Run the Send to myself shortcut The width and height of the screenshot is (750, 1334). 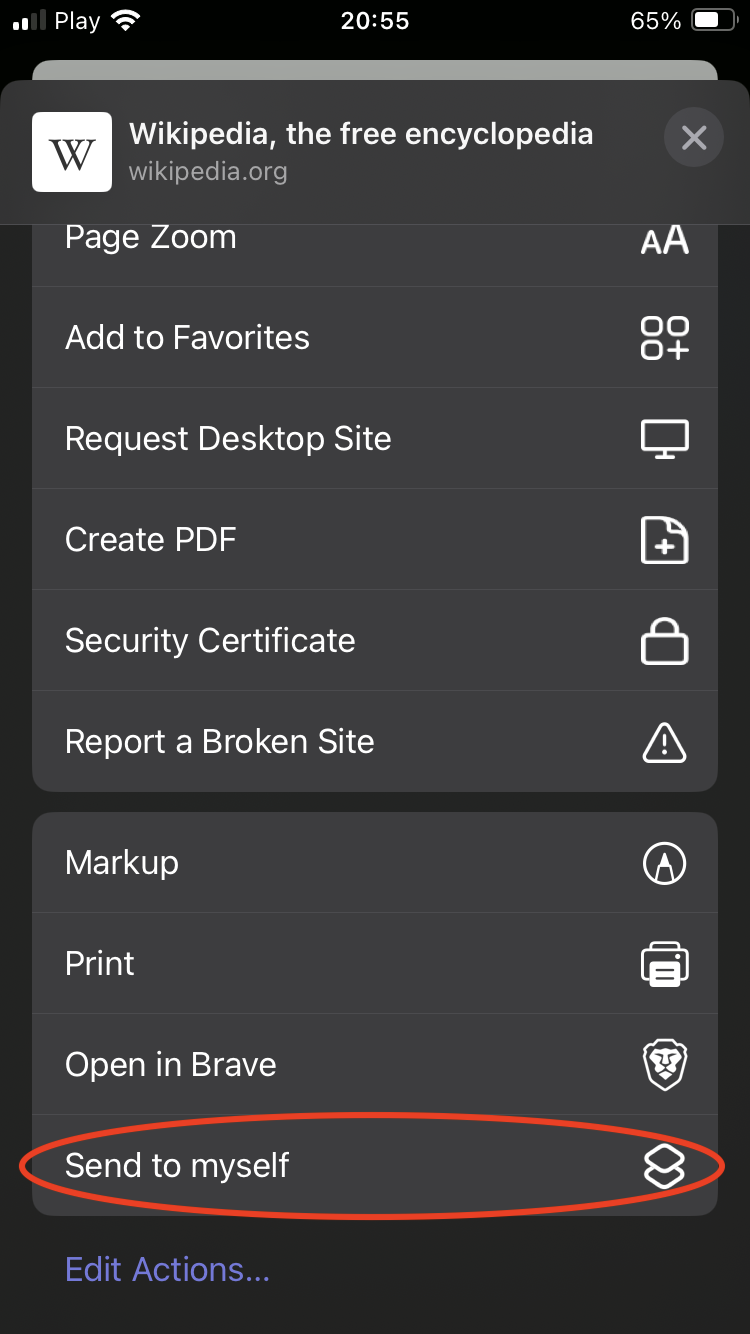177,1166
